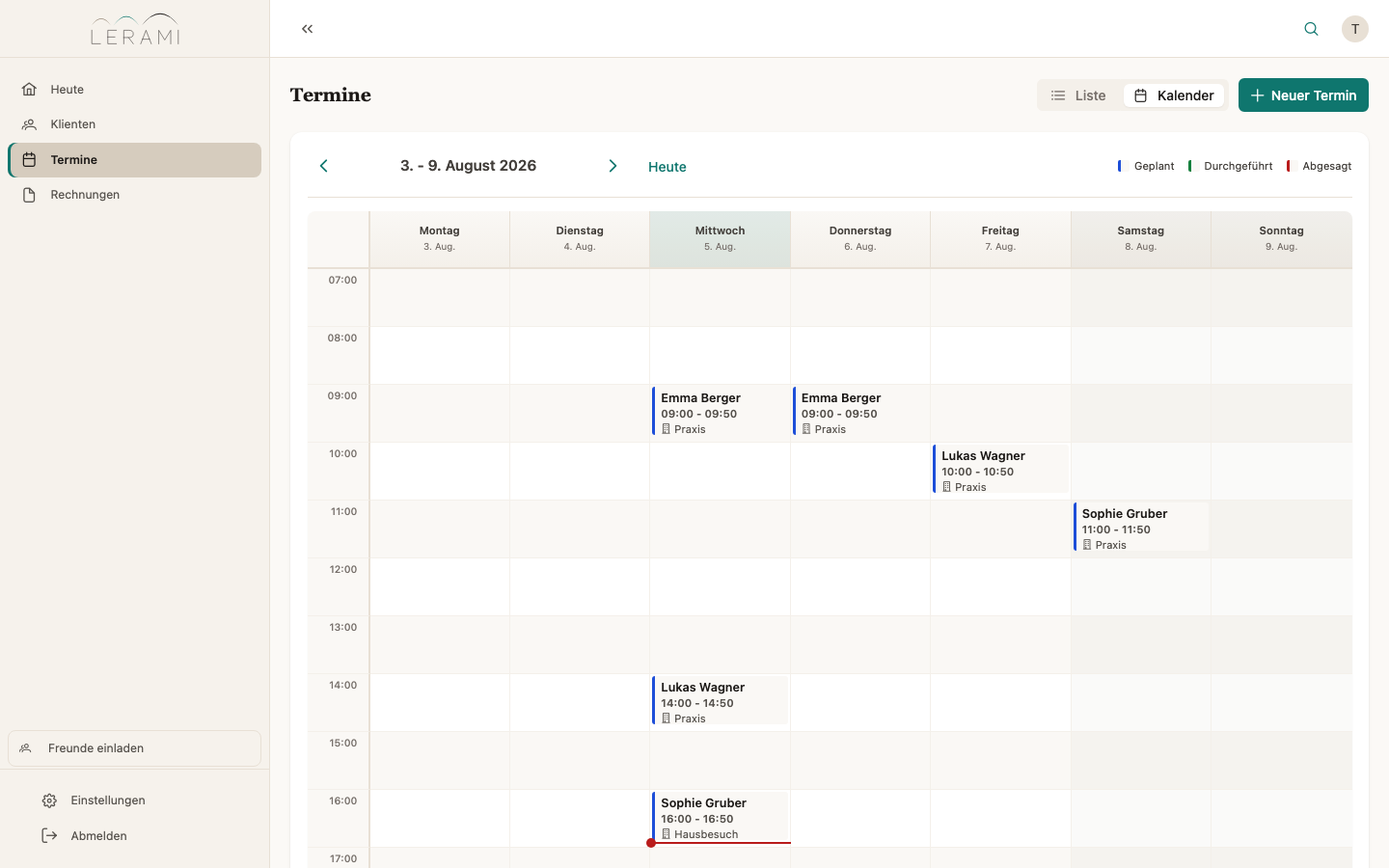Click the Geplant legend label

[1155, 166]
